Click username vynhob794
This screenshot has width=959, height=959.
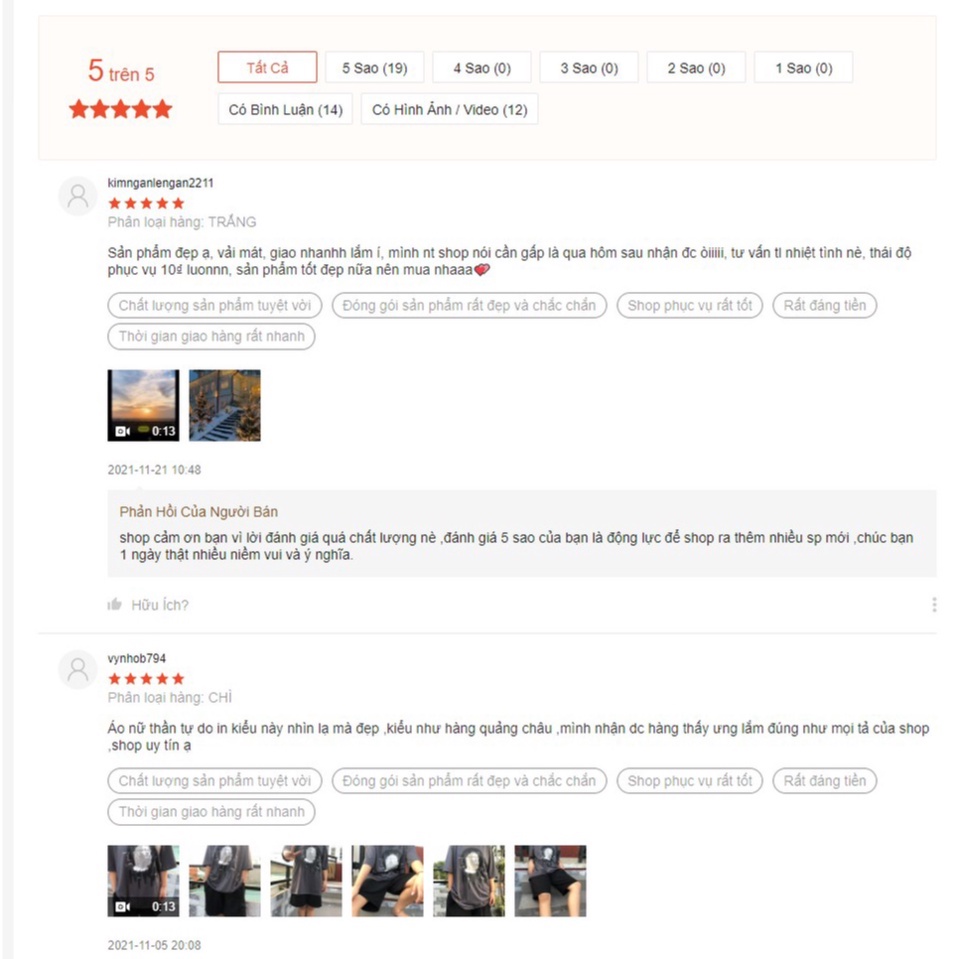coord(136,658)
